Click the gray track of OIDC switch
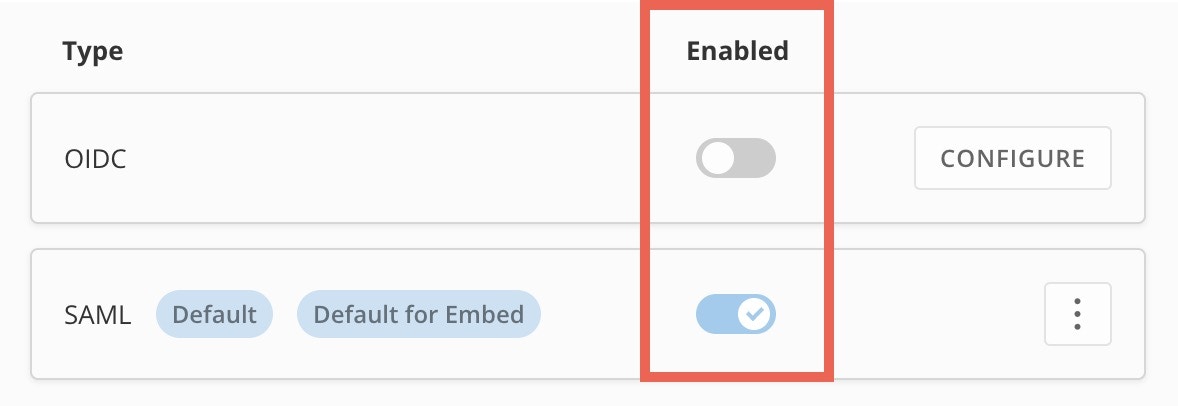This screenshot has width=1178, height=406. pyautogui.click(x=756, y=159)
